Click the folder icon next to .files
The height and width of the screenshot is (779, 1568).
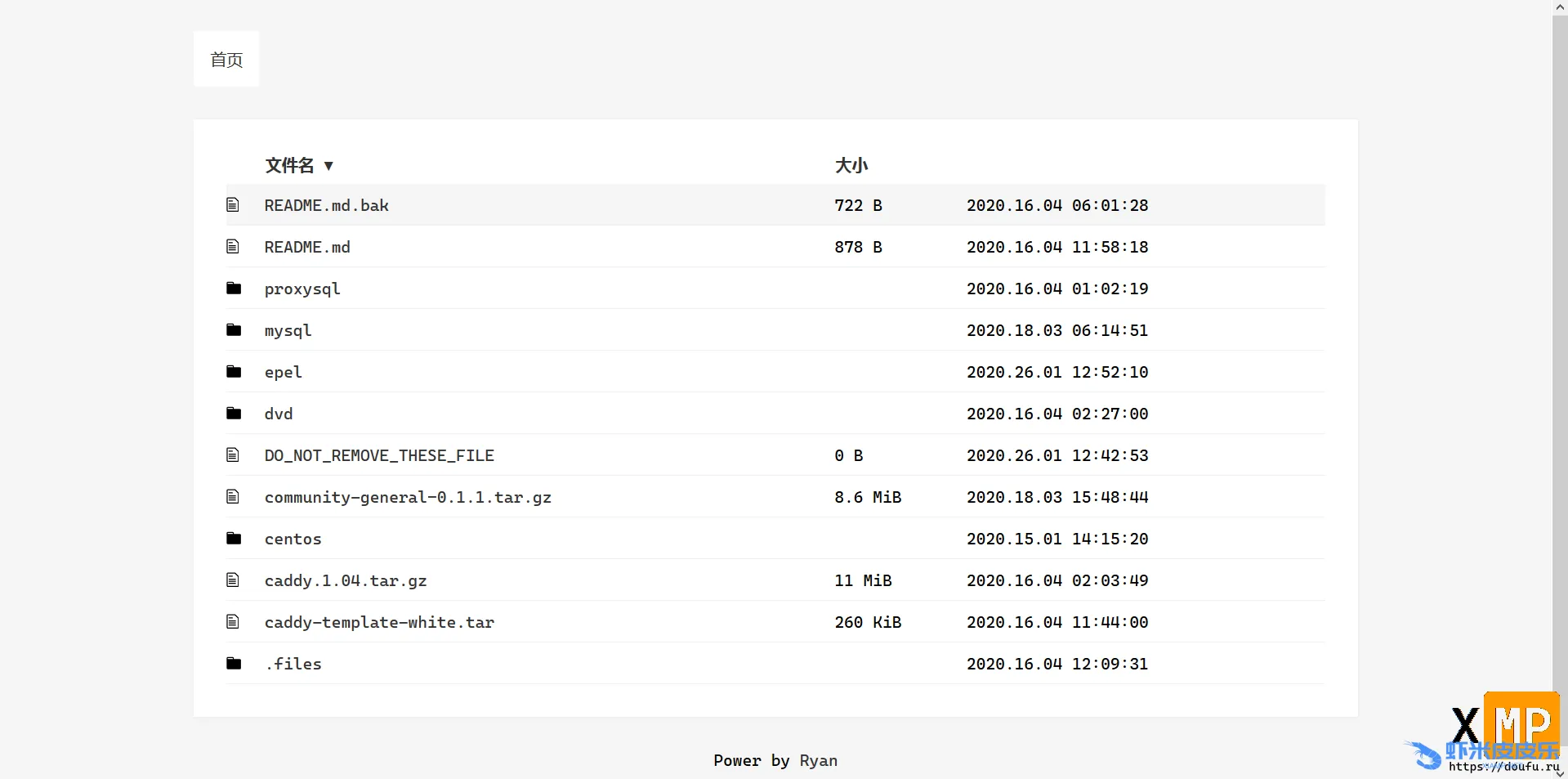pyautogui.click(x=234, y=663)
